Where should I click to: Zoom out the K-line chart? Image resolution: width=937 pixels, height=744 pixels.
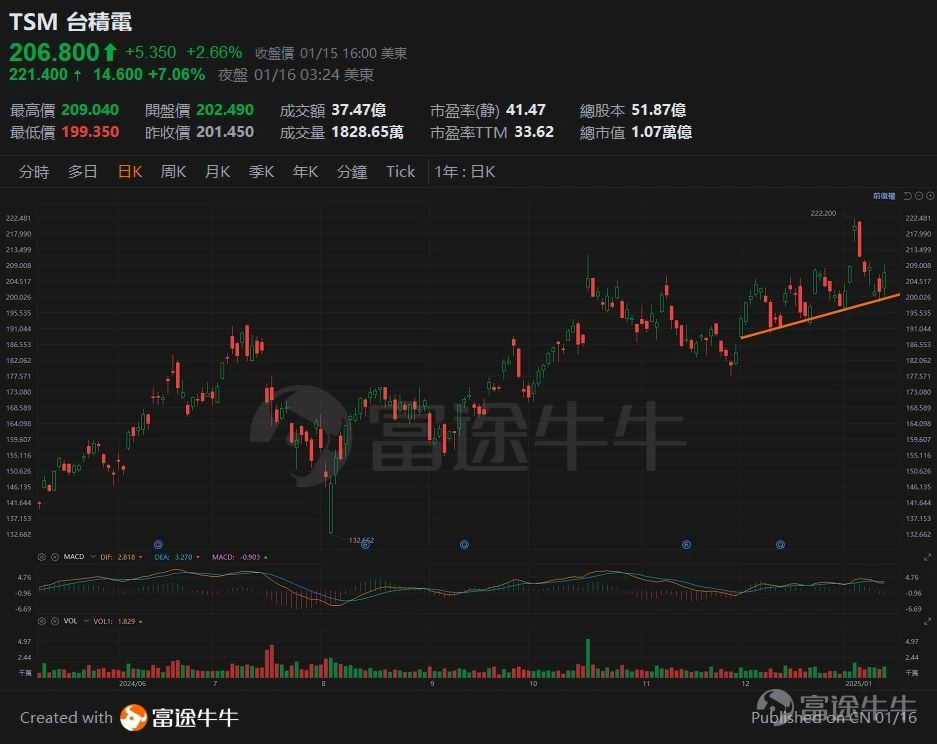(919, 196)
